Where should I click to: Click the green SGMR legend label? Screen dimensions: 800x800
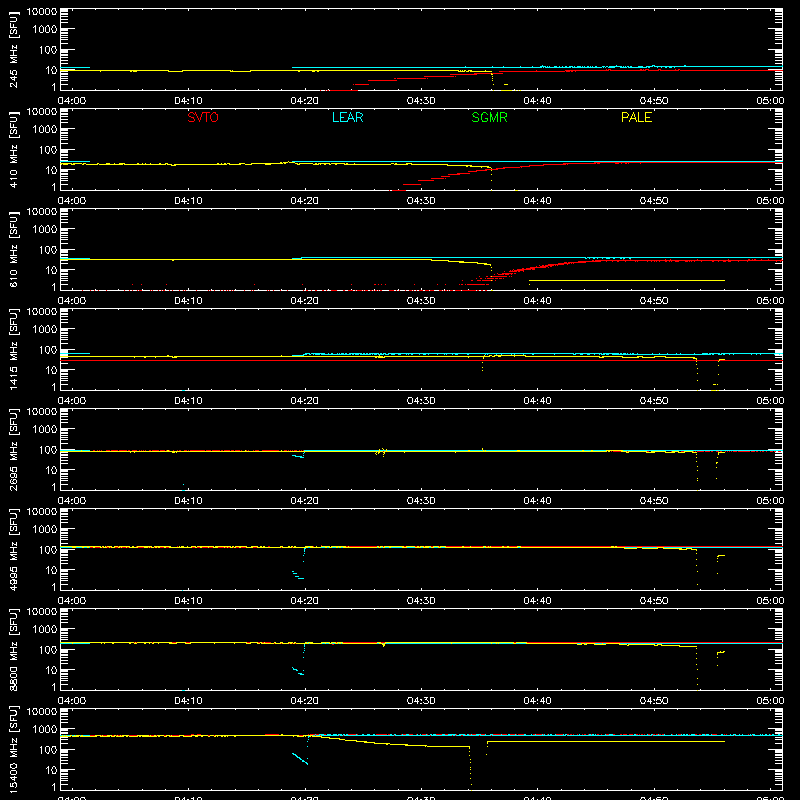(x=489, y=117)
